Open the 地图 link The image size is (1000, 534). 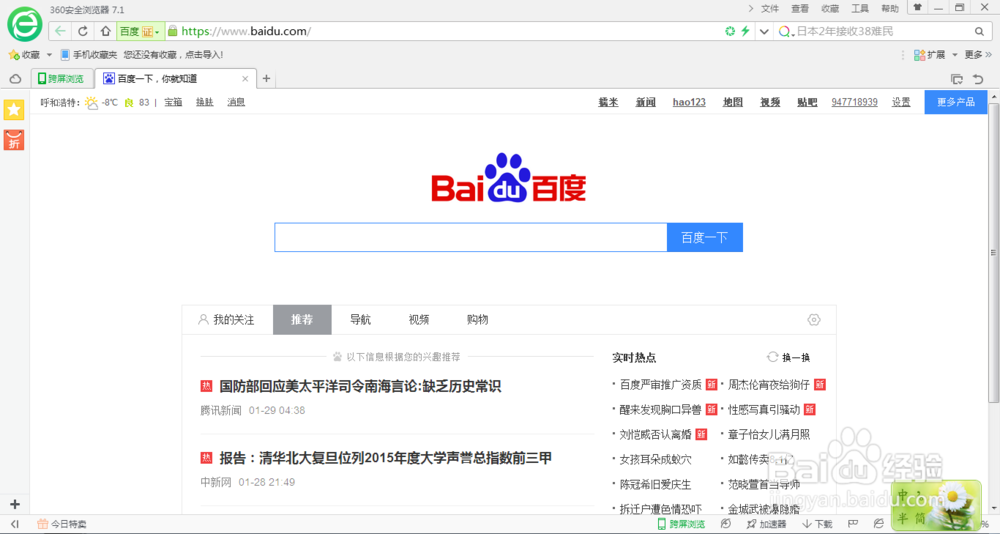[x=733, y=102]
